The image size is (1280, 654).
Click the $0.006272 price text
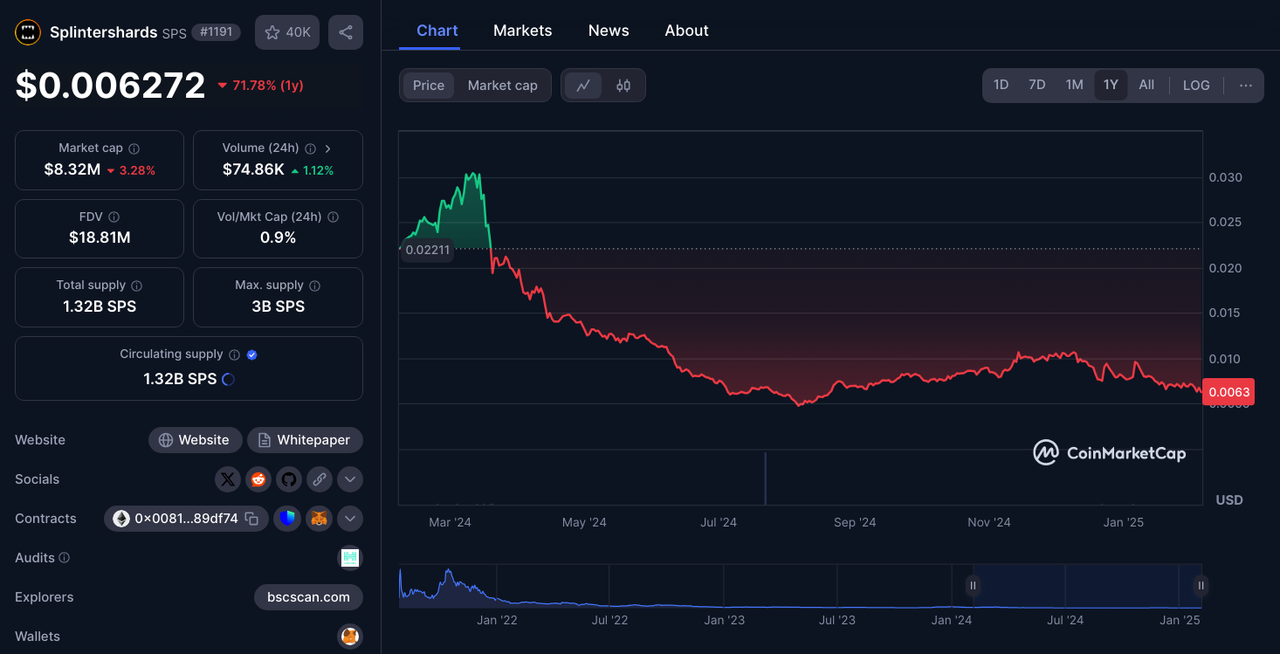(x=110, y=86)
